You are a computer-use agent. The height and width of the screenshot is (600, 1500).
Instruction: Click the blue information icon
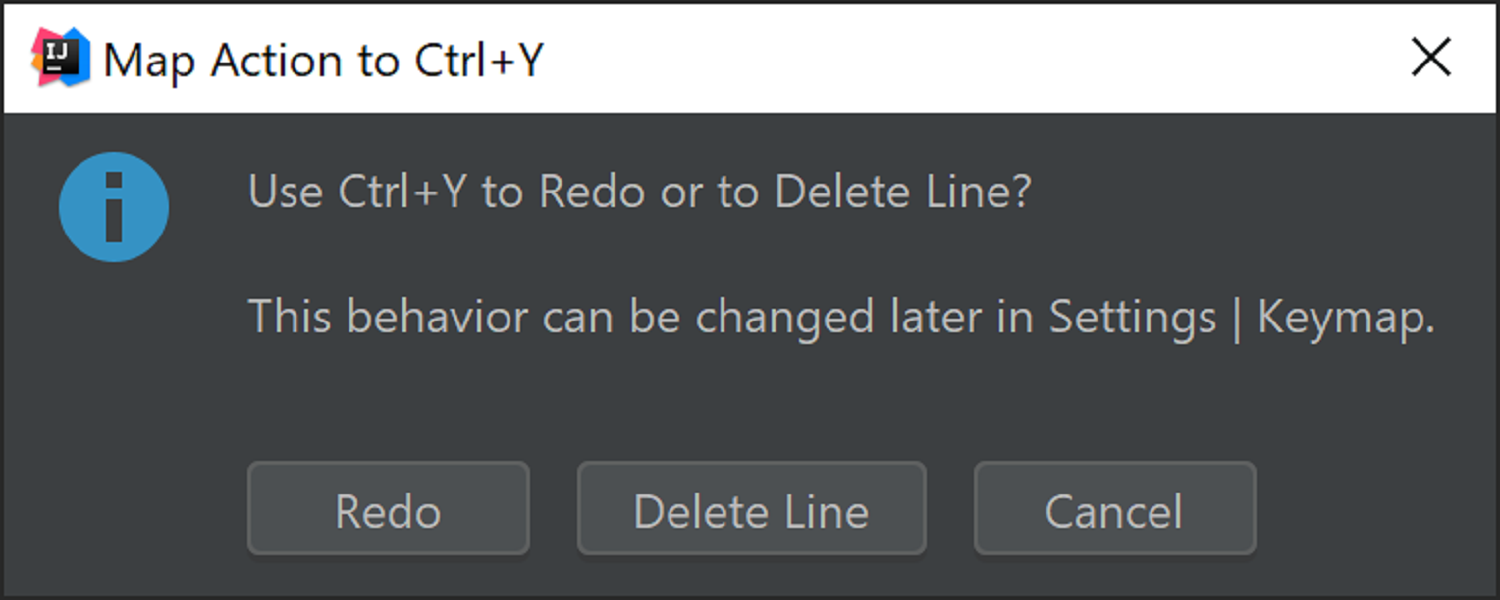[114, 207]
